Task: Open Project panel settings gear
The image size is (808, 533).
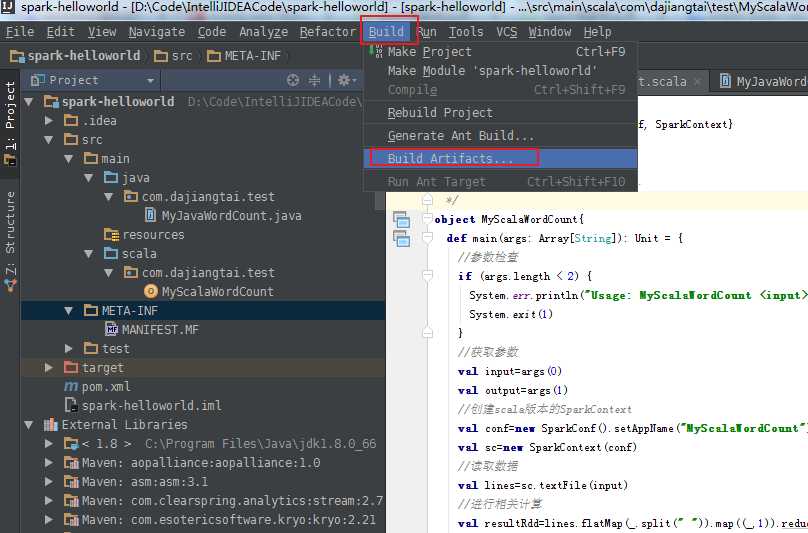Action: pos(346,80)
